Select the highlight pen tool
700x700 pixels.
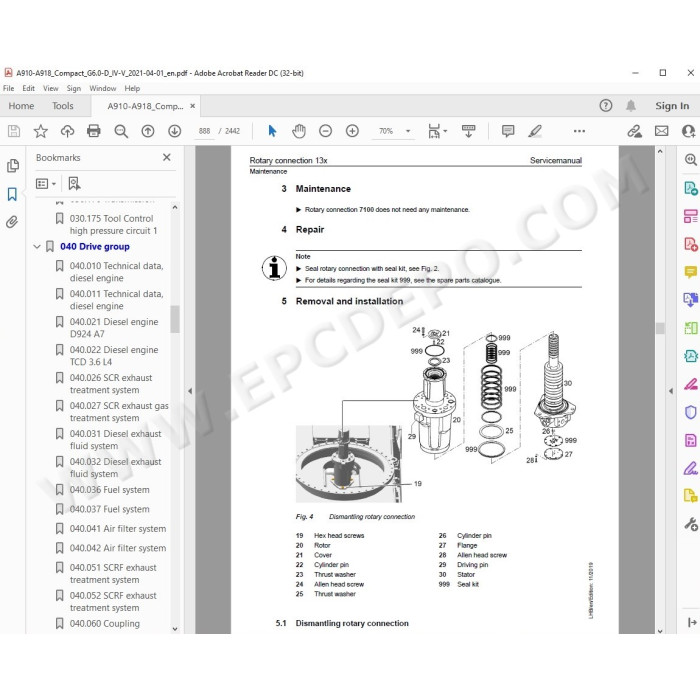tap(535, 131)
